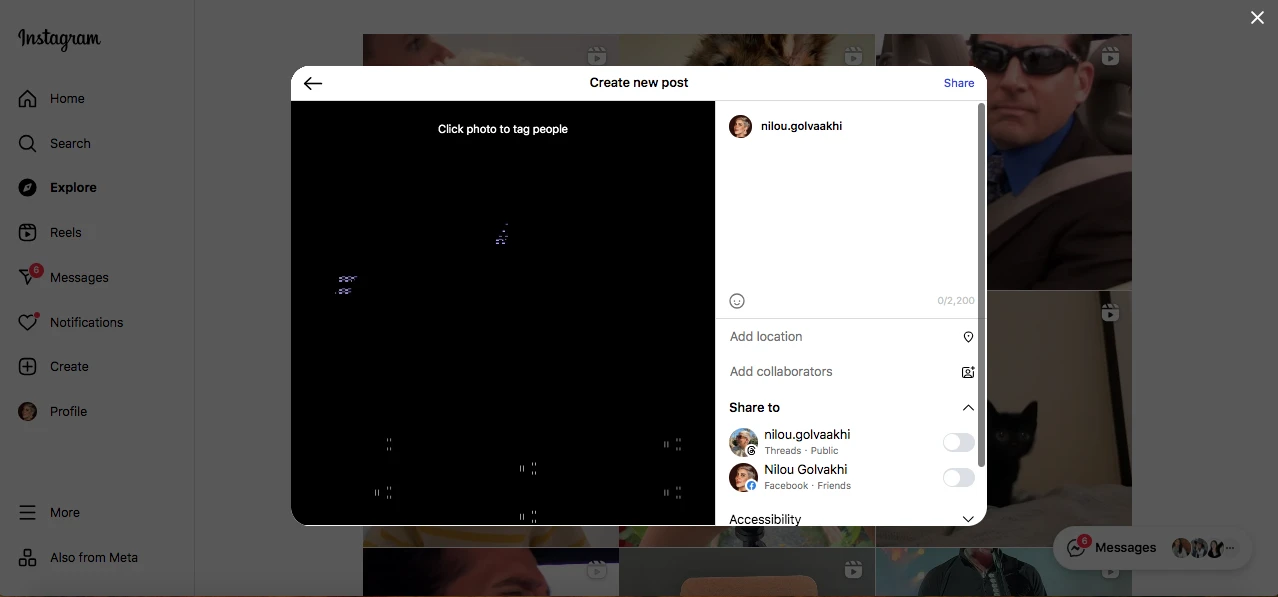Click the location pin icon
The width and height of the screenshot is (1278, 597).
pyautogui.click(x=968, y=337)
